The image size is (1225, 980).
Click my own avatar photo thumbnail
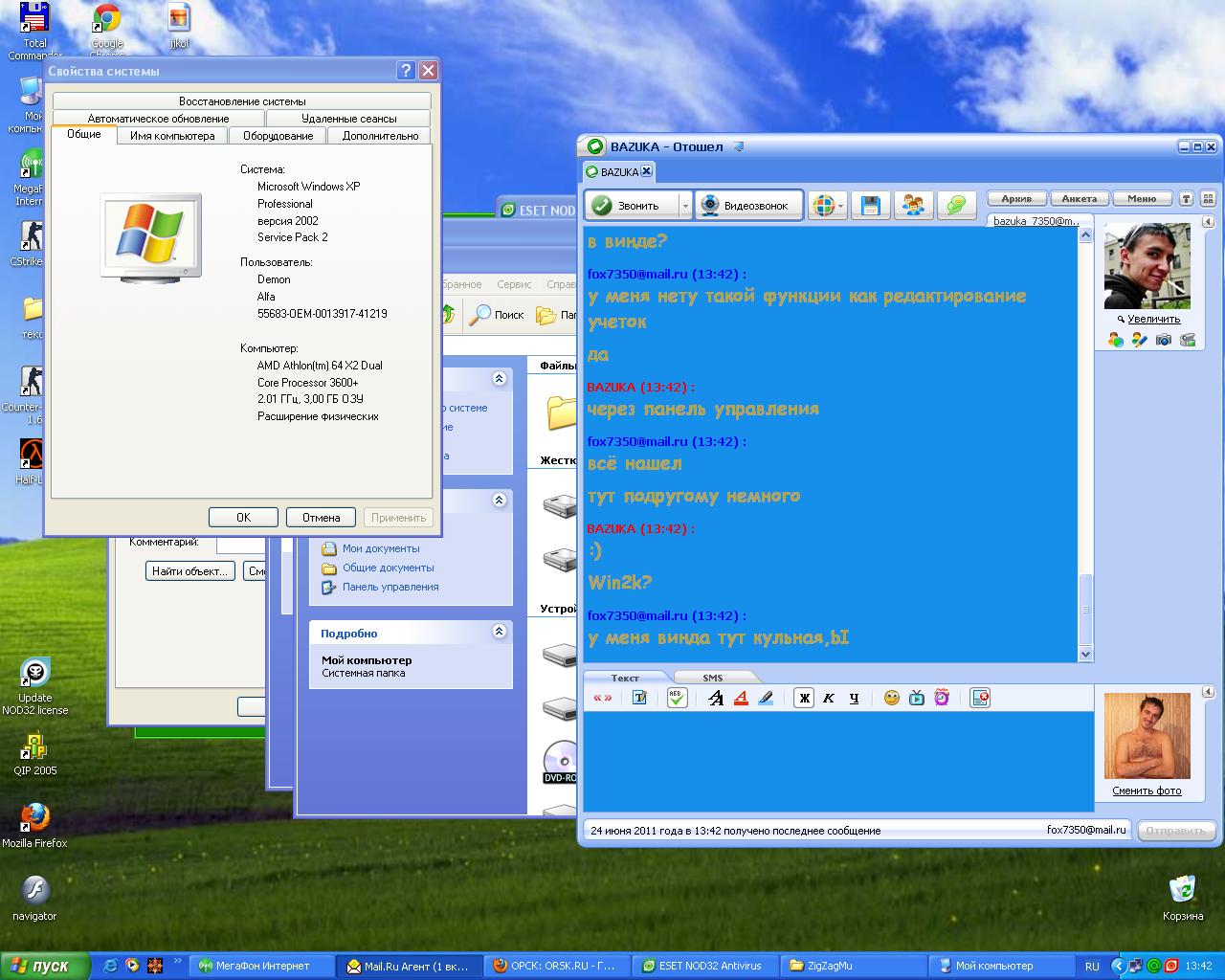click(1147, 736)
